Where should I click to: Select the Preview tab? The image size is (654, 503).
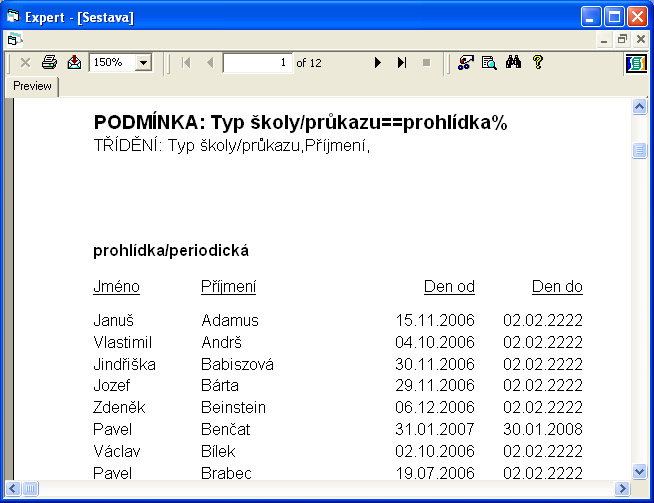pos(32,87)
